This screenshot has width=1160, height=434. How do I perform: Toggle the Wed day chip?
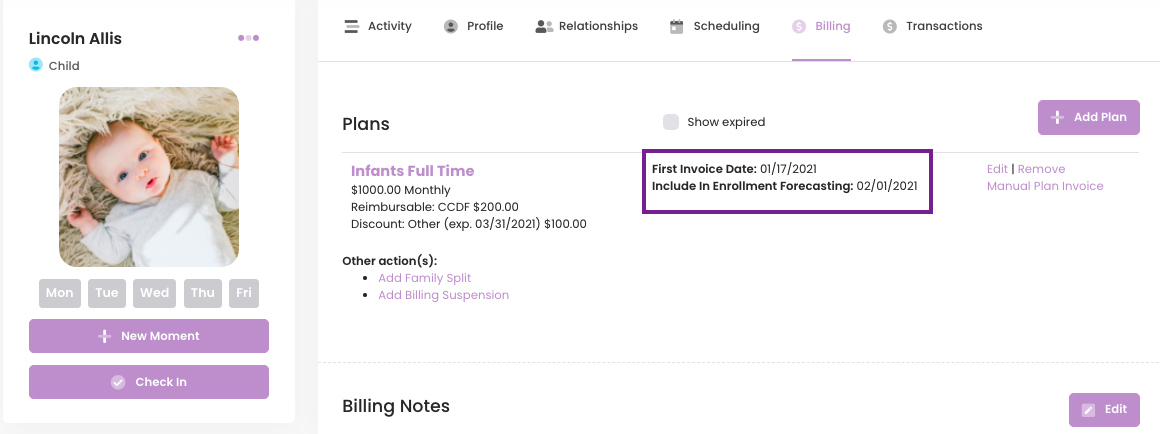coord(155,293)
